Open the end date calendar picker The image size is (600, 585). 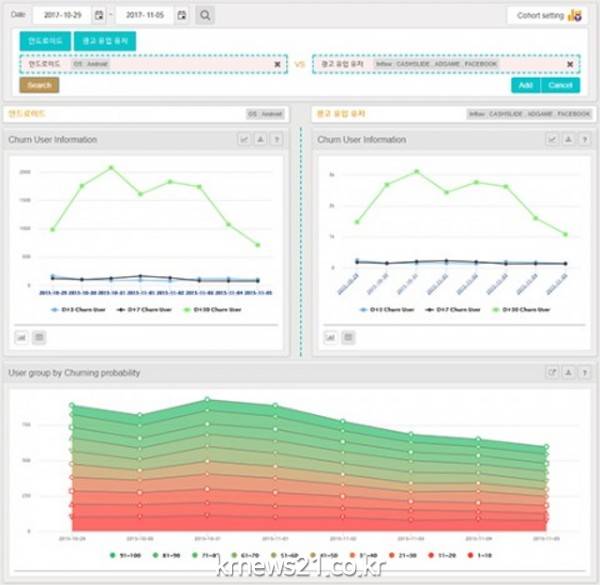[x=181, y=16]
